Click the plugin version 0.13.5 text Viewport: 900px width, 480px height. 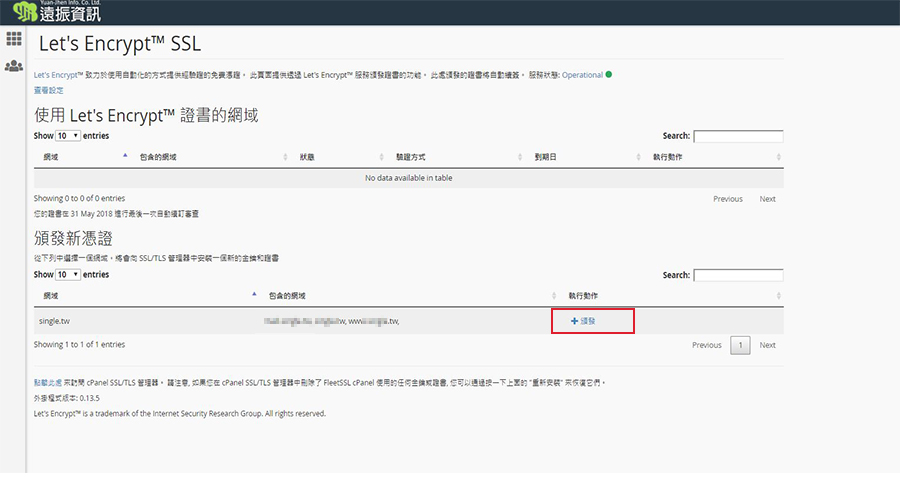coord(67,398)
